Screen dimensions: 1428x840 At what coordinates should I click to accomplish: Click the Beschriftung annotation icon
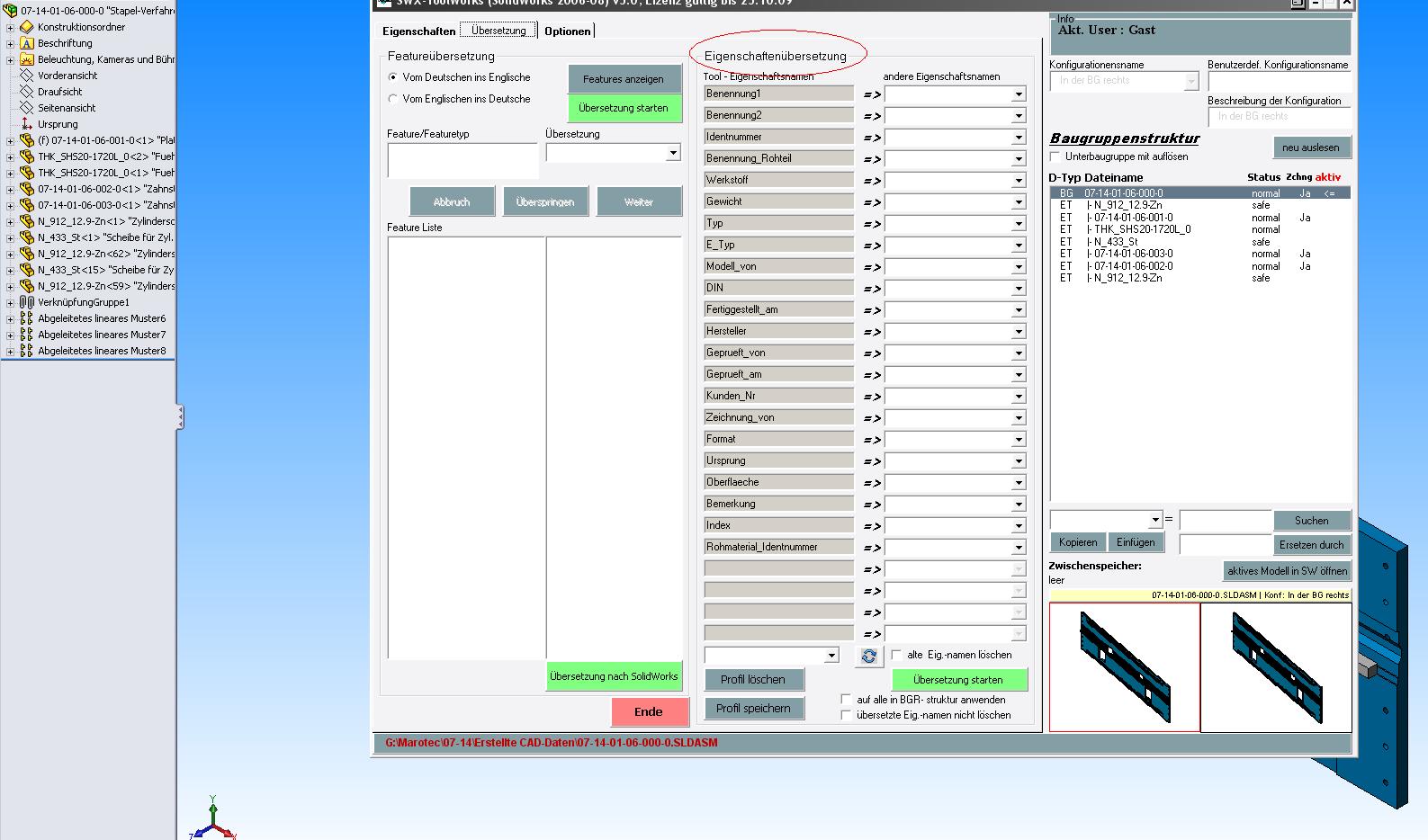click(27, 43)
